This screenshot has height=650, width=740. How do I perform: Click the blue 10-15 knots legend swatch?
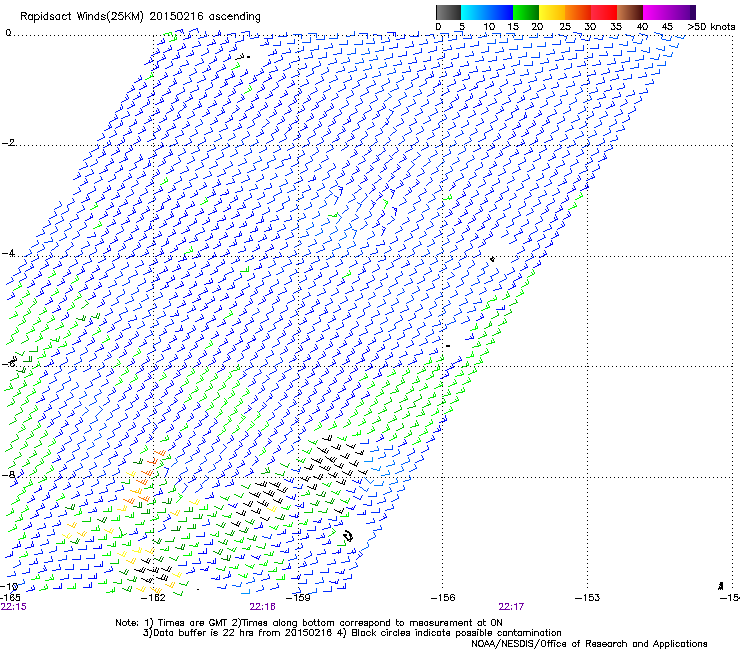click(500, 12)
